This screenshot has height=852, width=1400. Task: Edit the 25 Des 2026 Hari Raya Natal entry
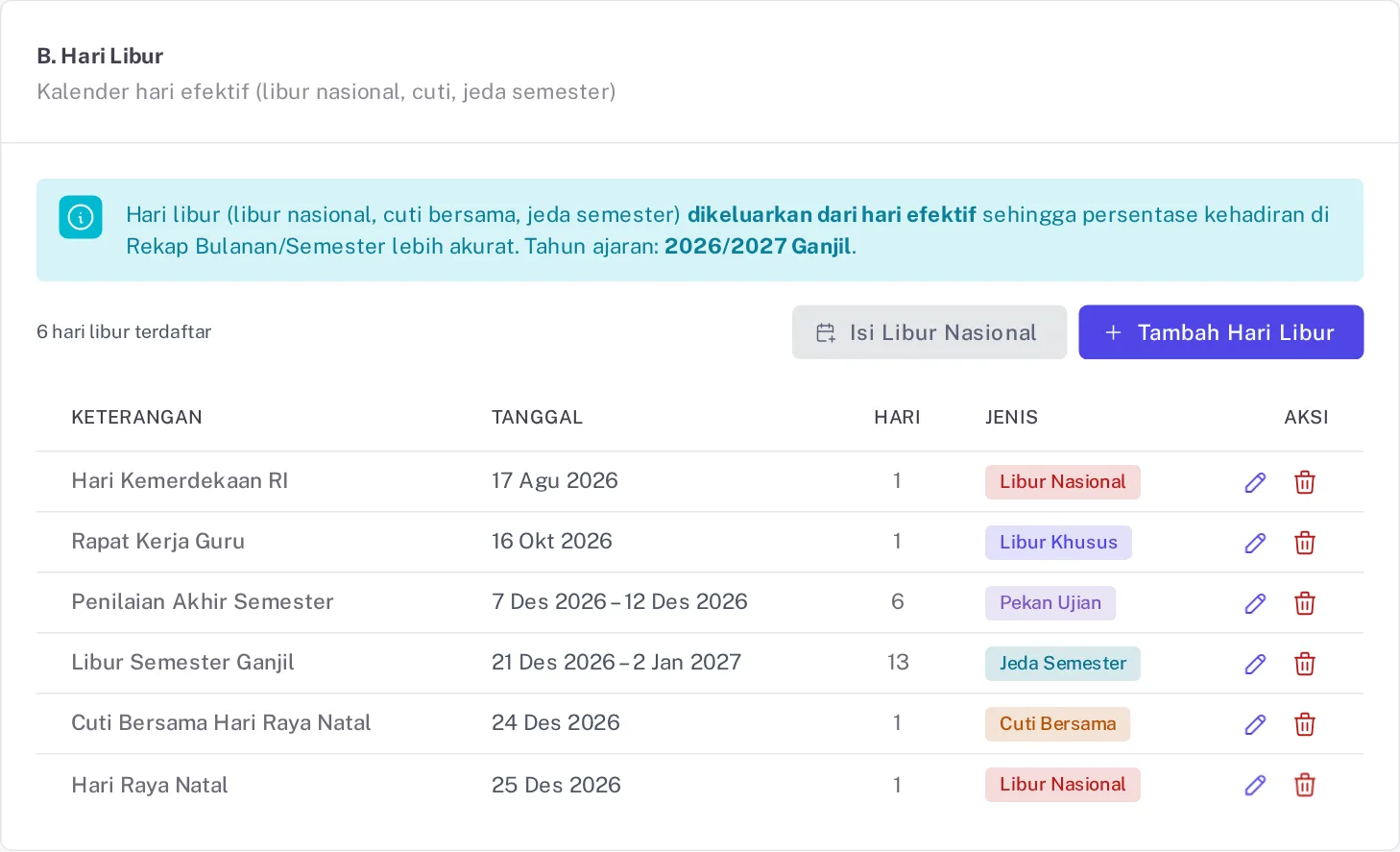click(1255, 785)
